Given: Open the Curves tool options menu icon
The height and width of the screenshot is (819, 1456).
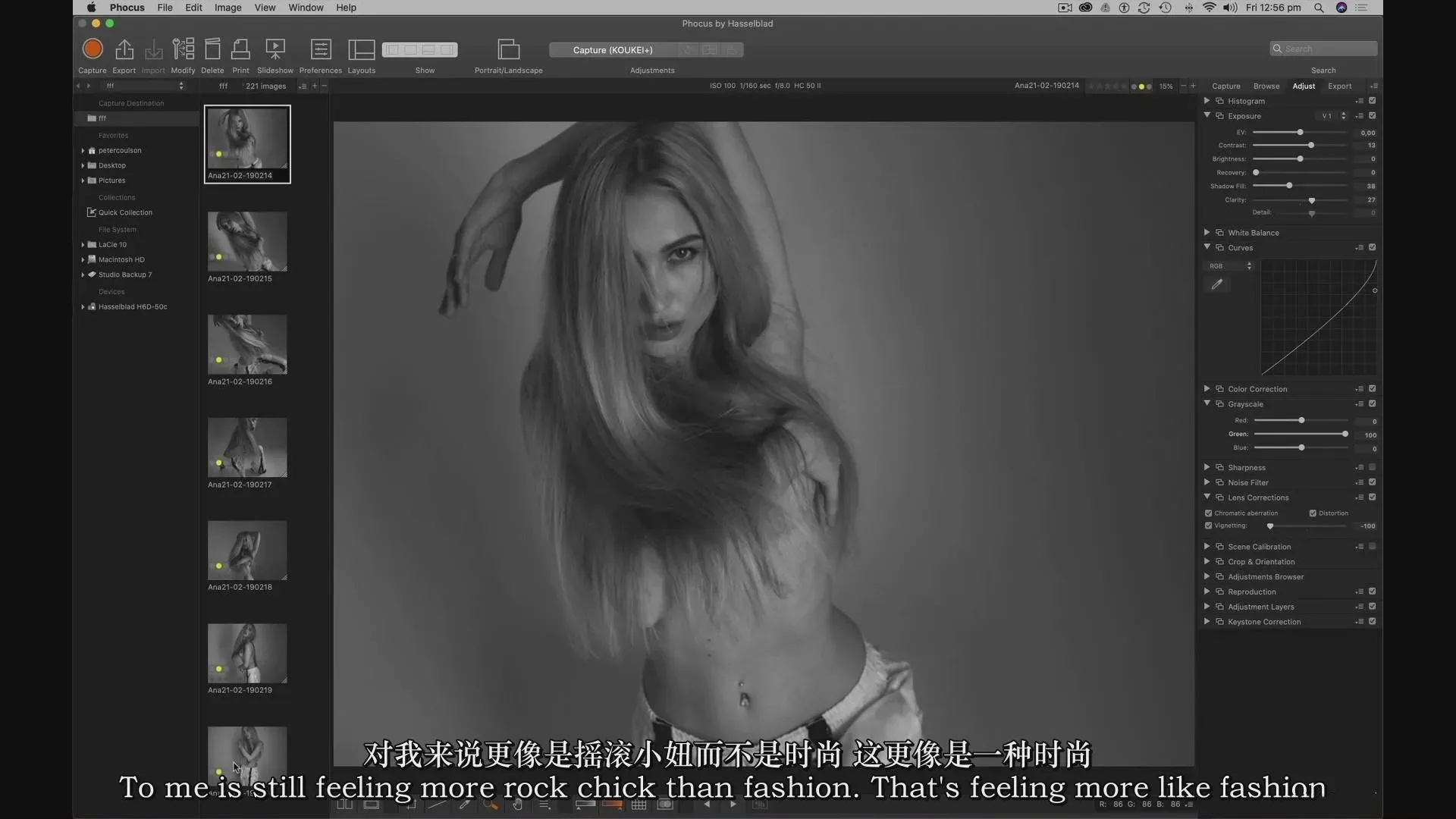Looking at the screenshot, I should [1360, 248].
